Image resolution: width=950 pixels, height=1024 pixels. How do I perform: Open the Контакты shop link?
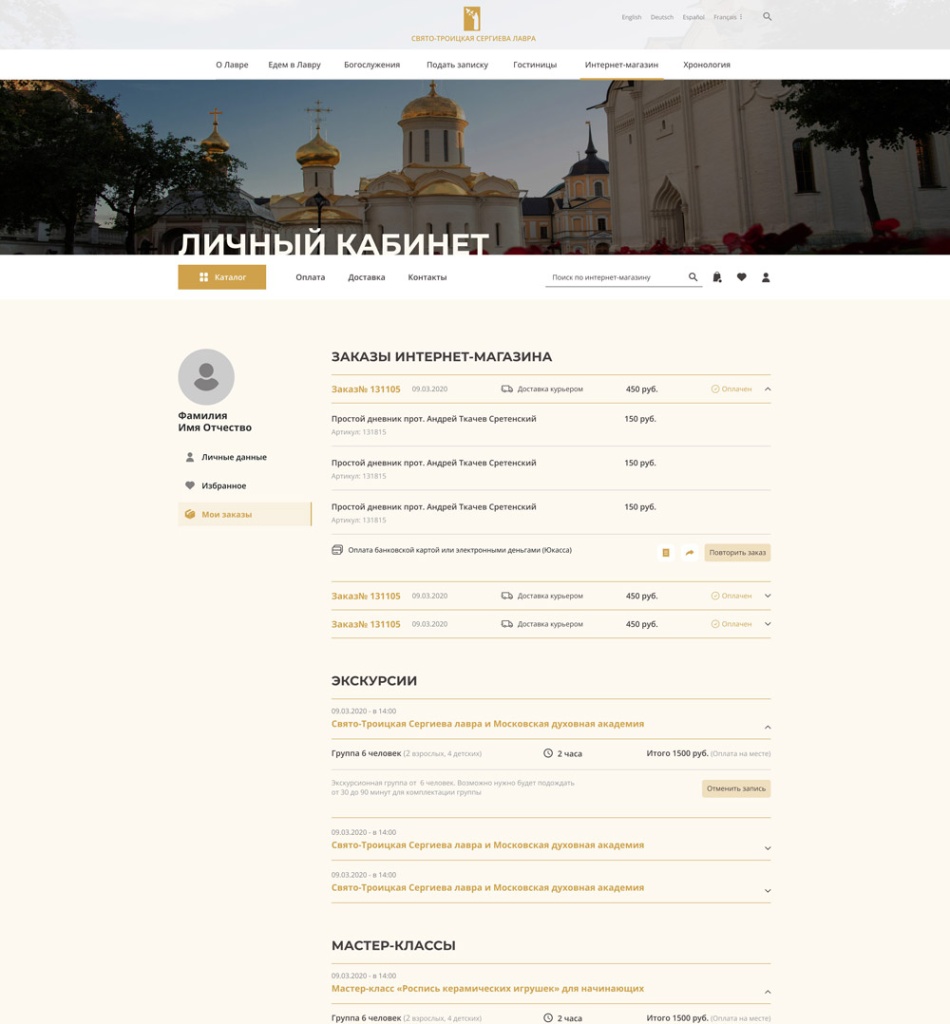click(427, 277)
